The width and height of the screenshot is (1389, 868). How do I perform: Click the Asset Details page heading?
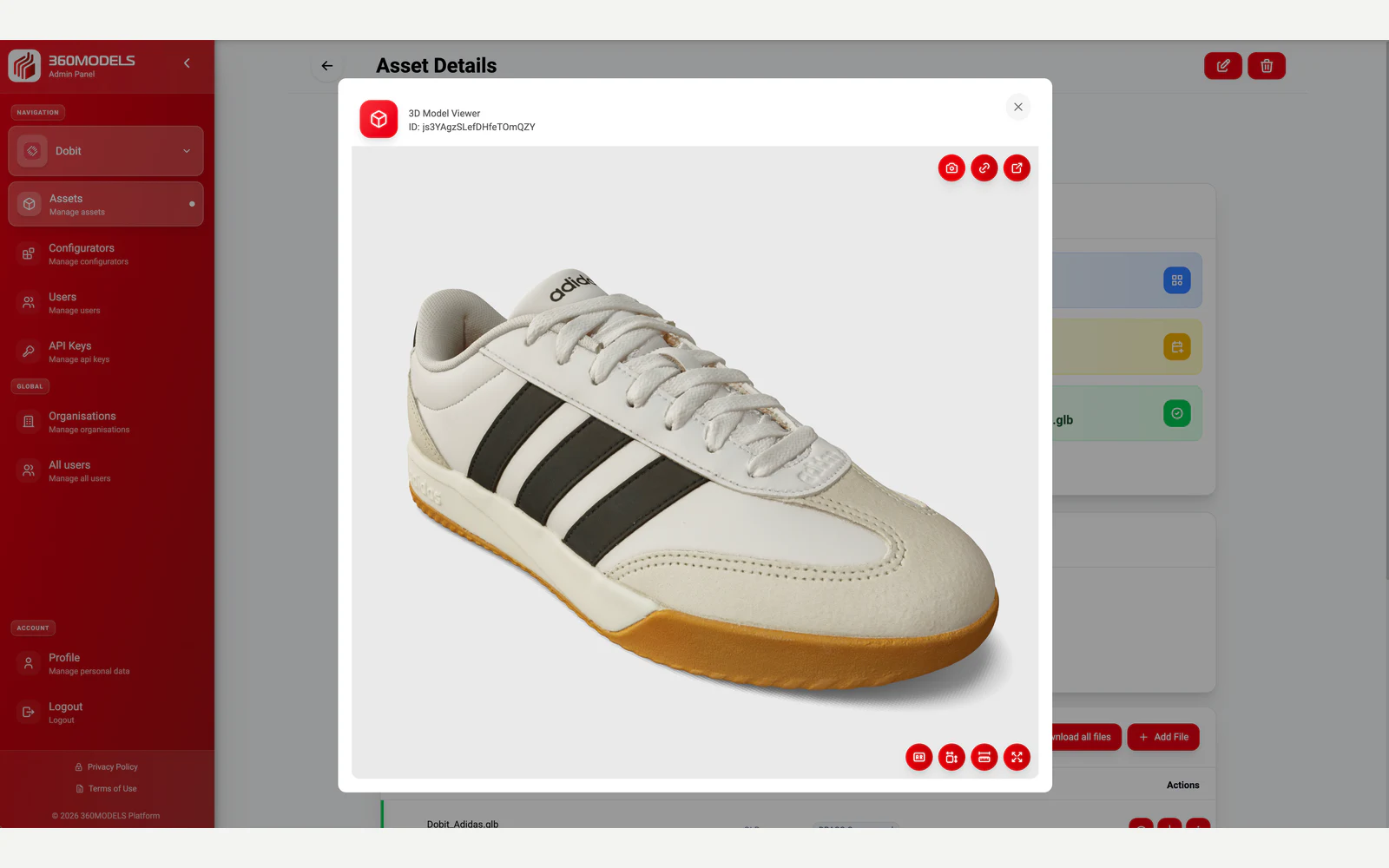click(x=436, y=66)
